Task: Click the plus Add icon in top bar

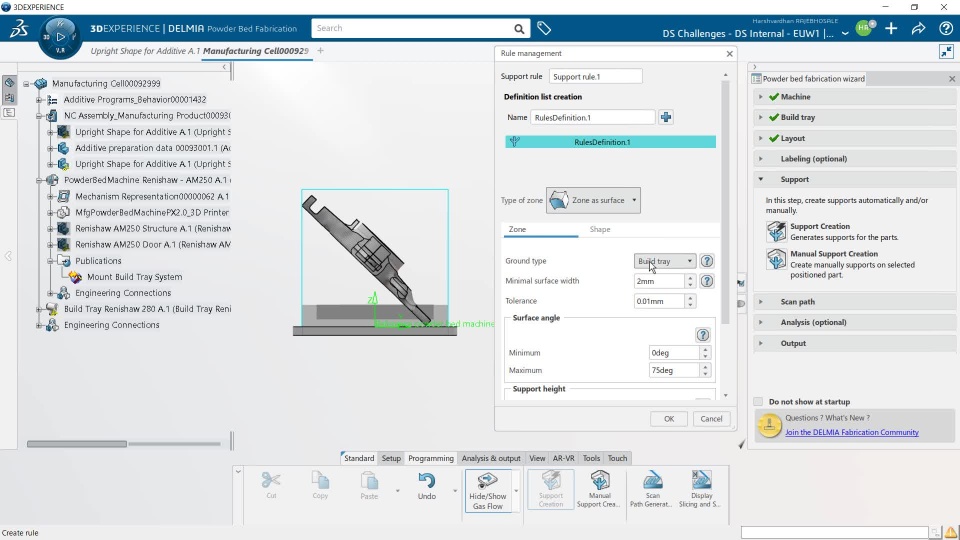Action: 891,28
